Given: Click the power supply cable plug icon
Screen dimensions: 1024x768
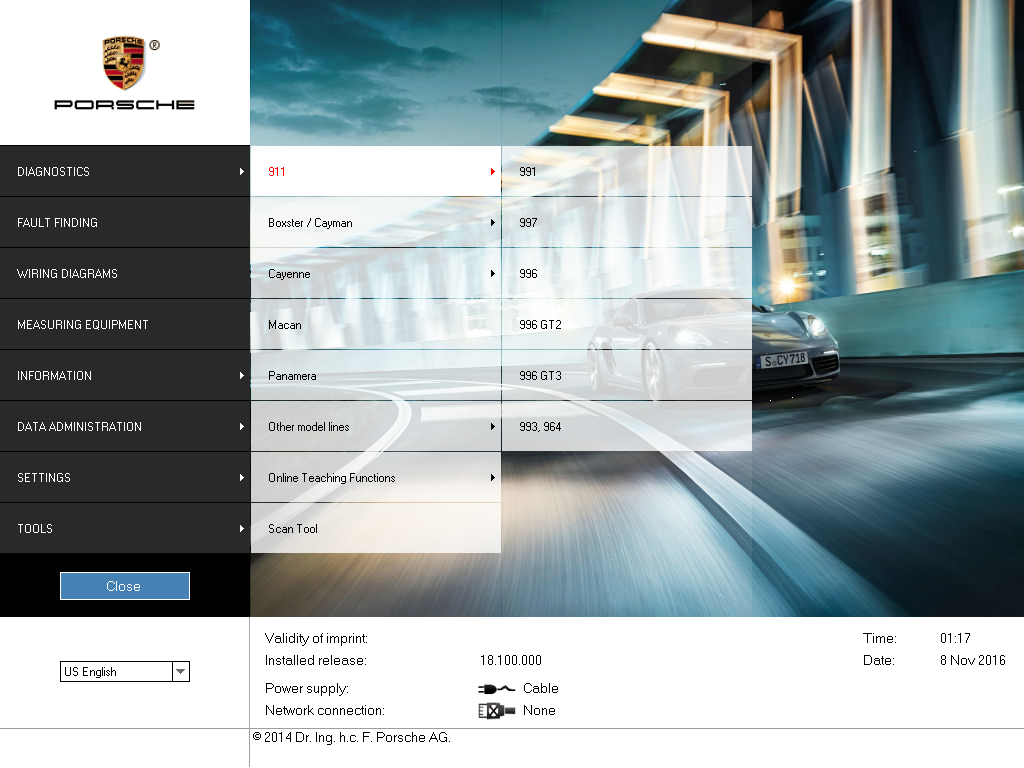Looking at the screenshot, I should point(496,689).
